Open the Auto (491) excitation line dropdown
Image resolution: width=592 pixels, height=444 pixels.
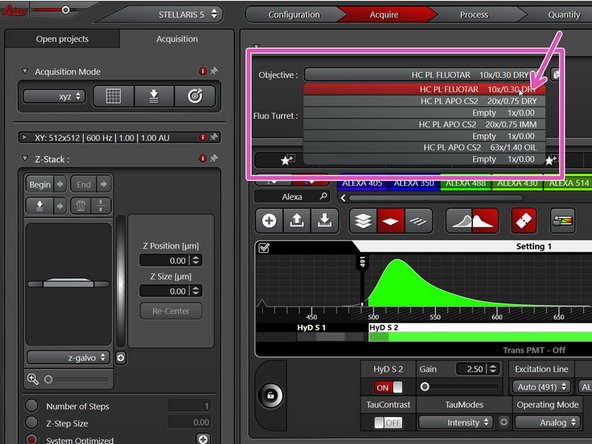(541, 387)
